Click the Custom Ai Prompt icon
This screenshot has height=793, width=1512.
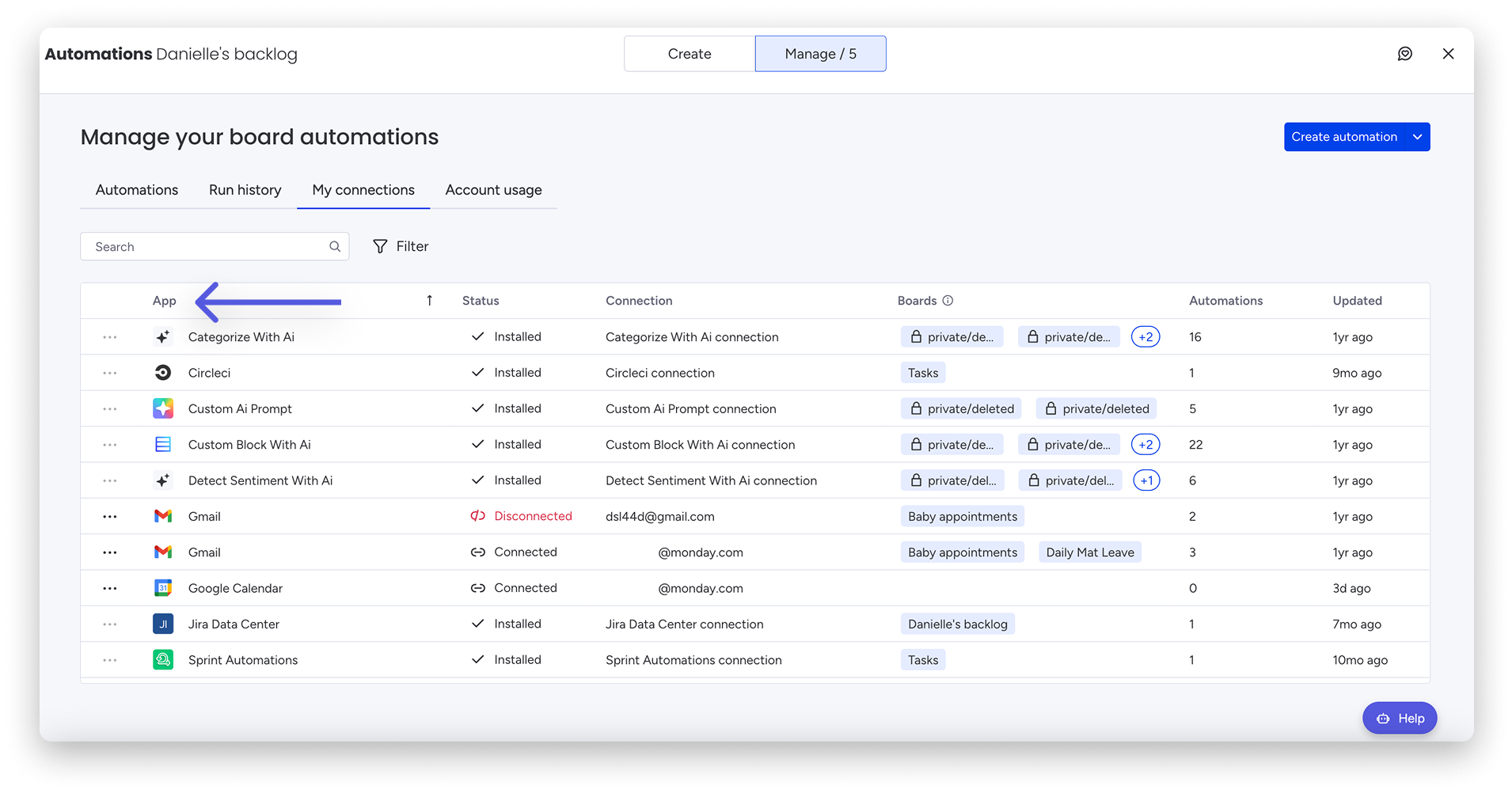coord(163,408)
